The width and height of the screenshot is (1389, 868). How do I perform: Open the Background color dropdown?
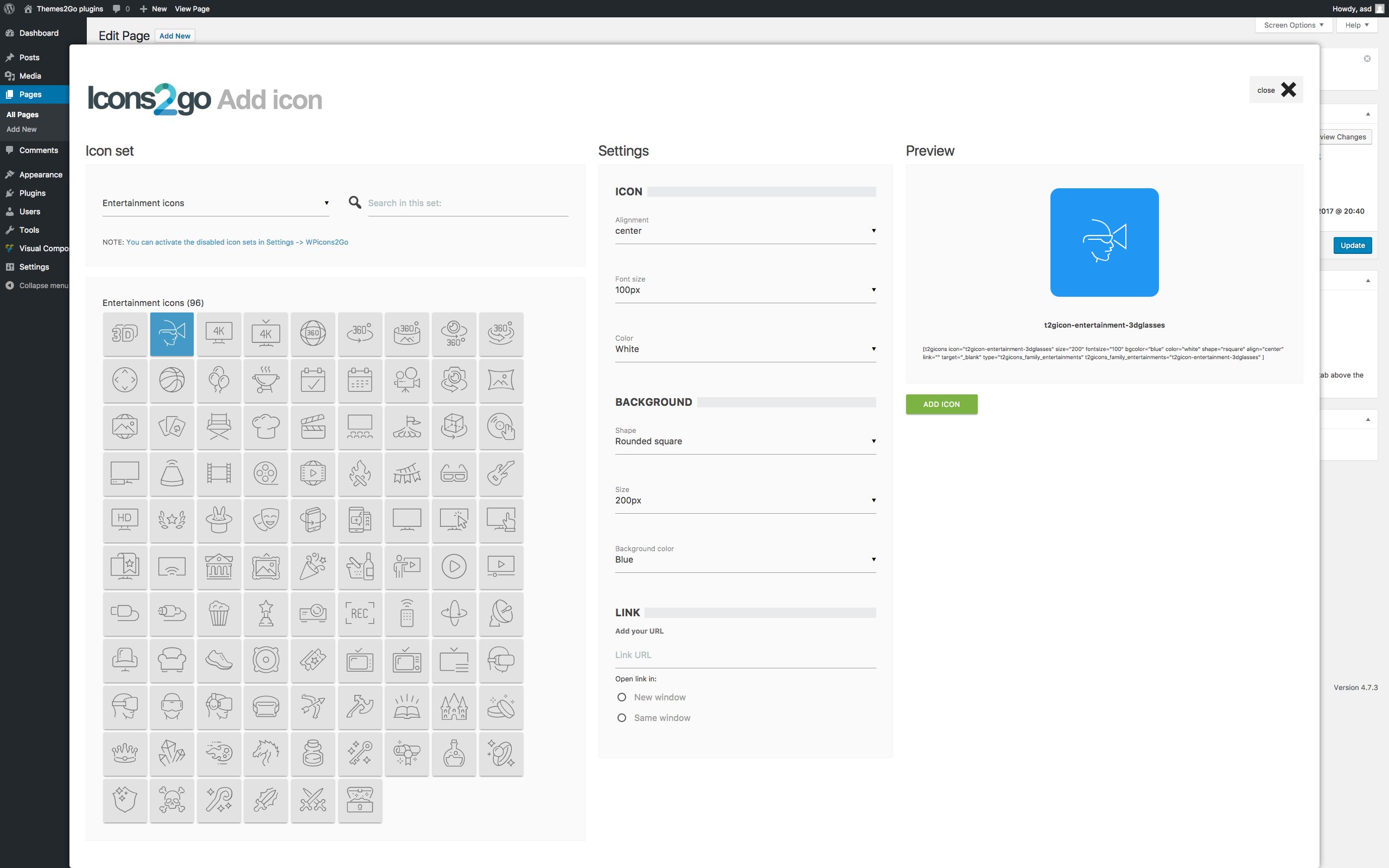tap(745, 559)
